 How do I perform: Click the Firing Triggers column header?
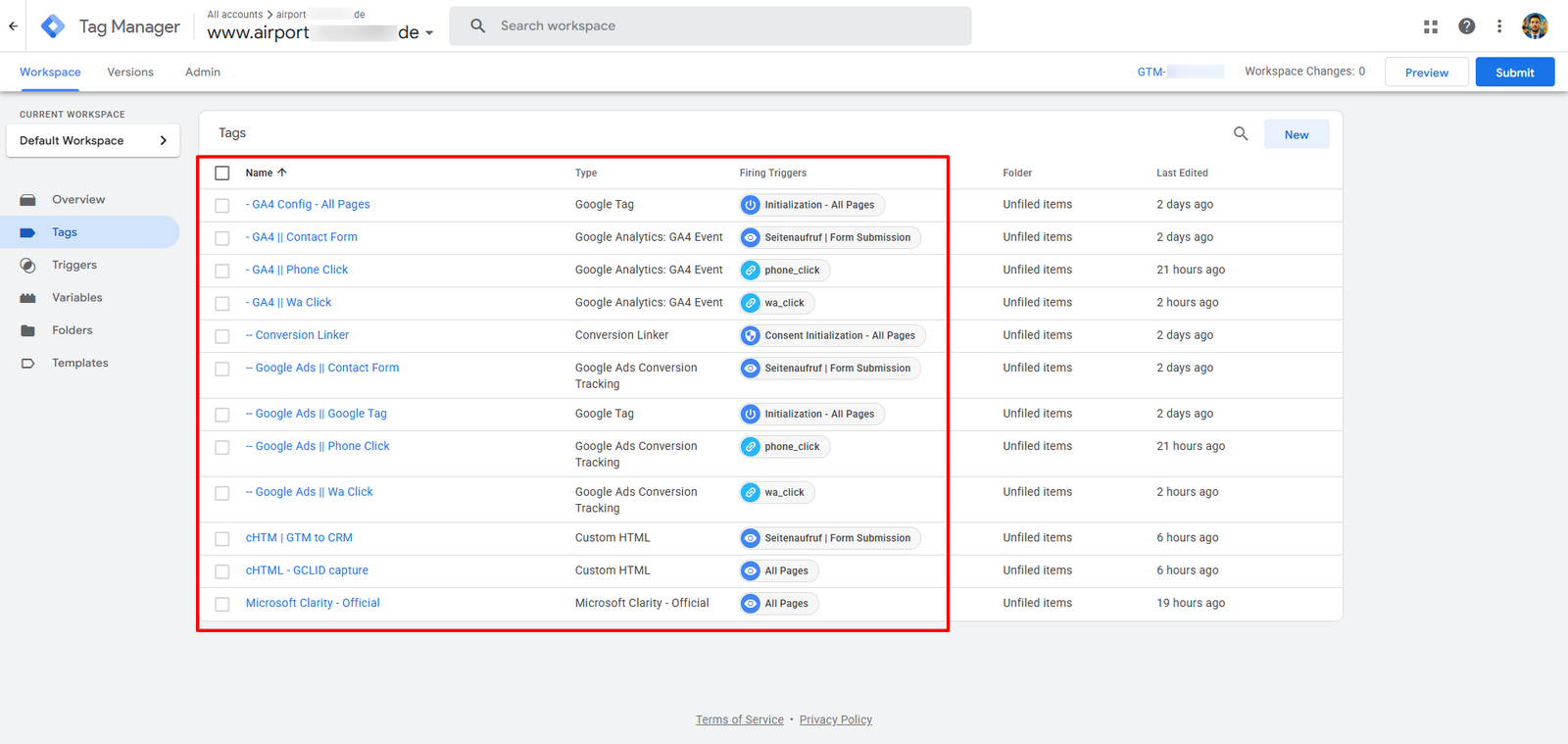pyautogui.click(x=773, y=173)
